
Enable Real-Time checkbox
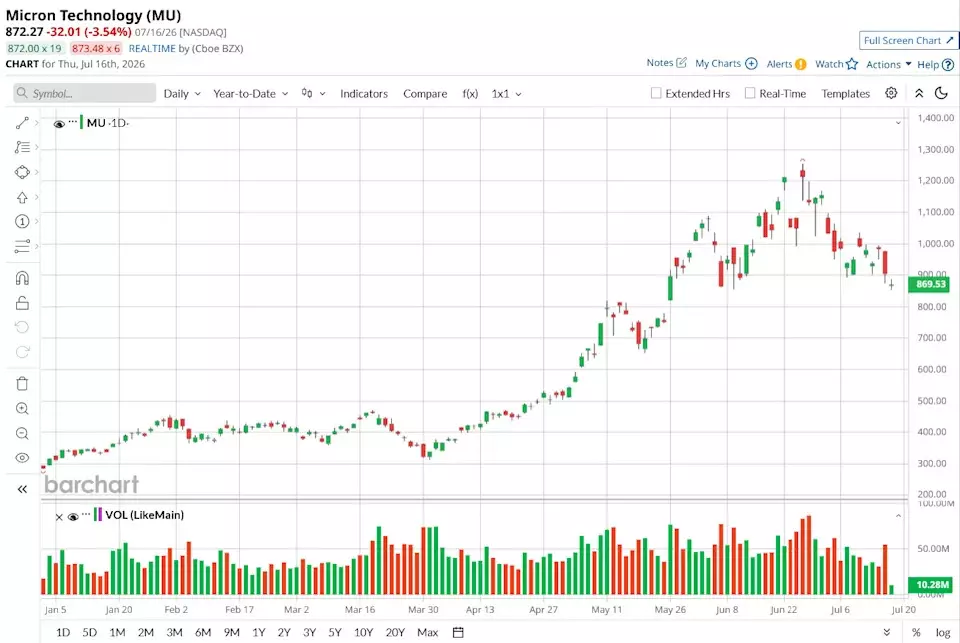point(749,93)
